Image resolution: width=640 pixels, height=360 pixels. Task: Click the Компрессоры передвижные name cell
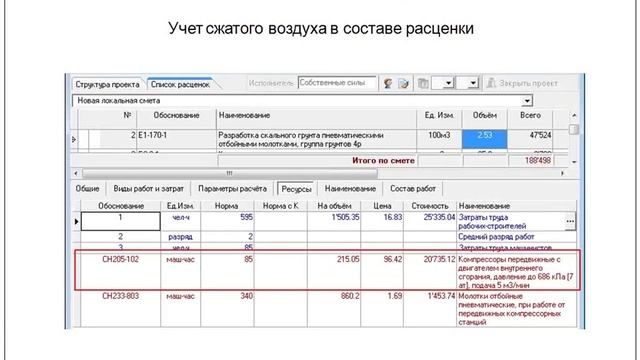point(517,272)
